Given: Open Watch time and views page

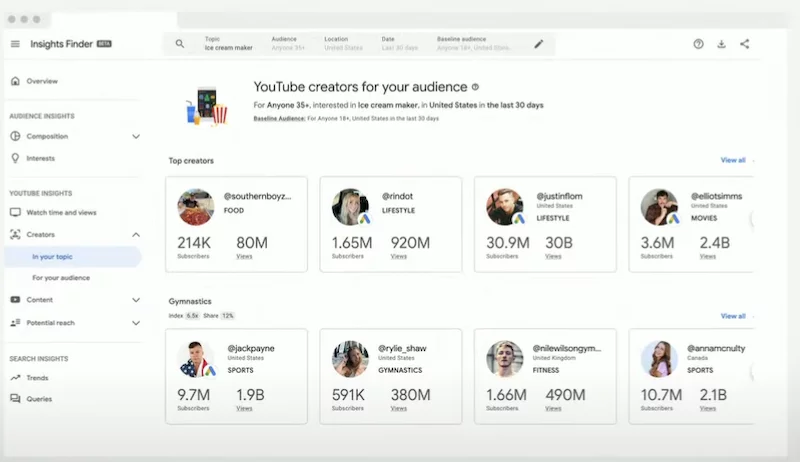Looking at the screenshot, I should (x=61, y=212).
